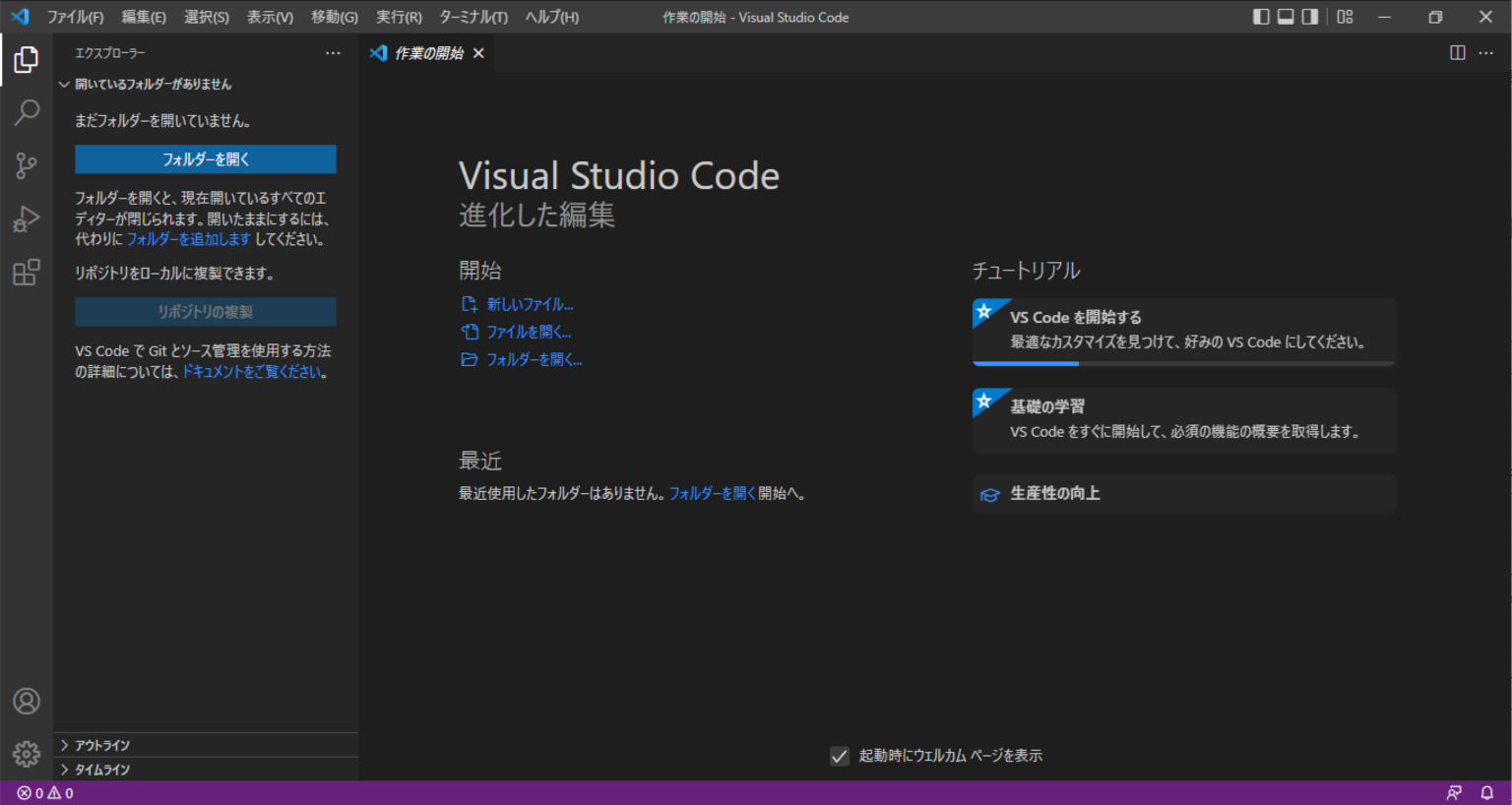Uncheck 起動時にウェルカムページを表示
Image resolution: width=1512 pixels, height=805 pixels.
(840, 756)
